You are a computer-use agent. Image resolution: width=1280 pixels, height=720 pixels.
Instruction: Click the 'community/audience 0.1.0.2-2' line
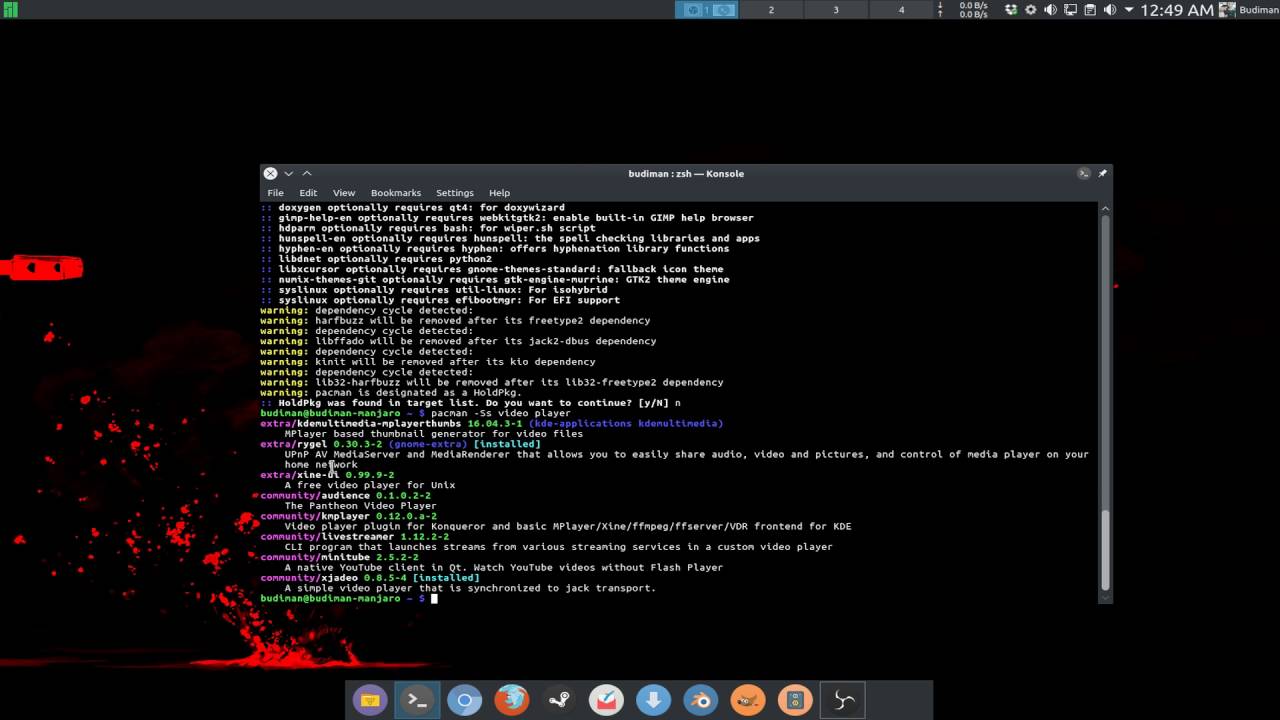[345, 495]
